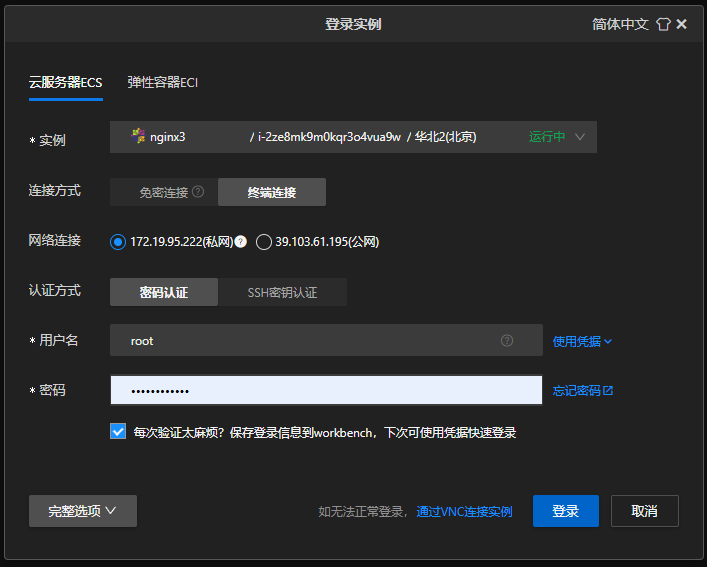
Task: Click the 取消 button
Action: (x=645, y=511)
